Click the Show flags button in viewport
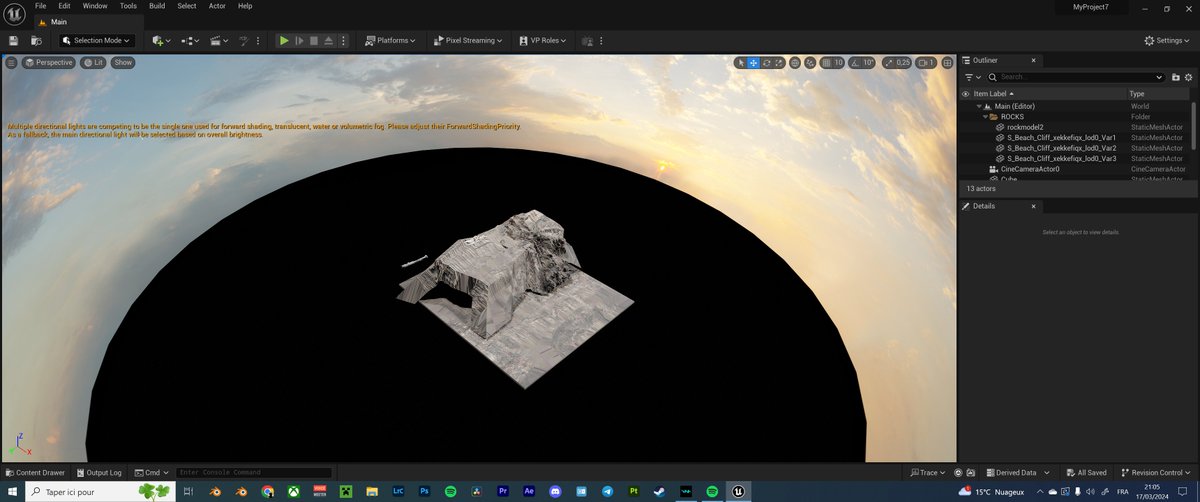 (122, 62)
